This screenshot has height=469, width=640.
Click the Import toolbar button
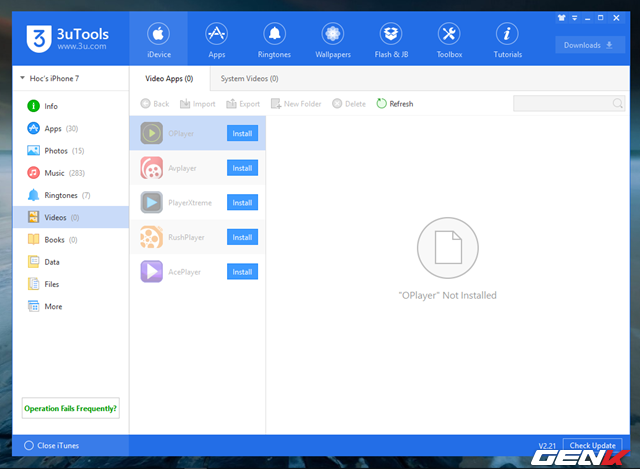click(198, 104)
